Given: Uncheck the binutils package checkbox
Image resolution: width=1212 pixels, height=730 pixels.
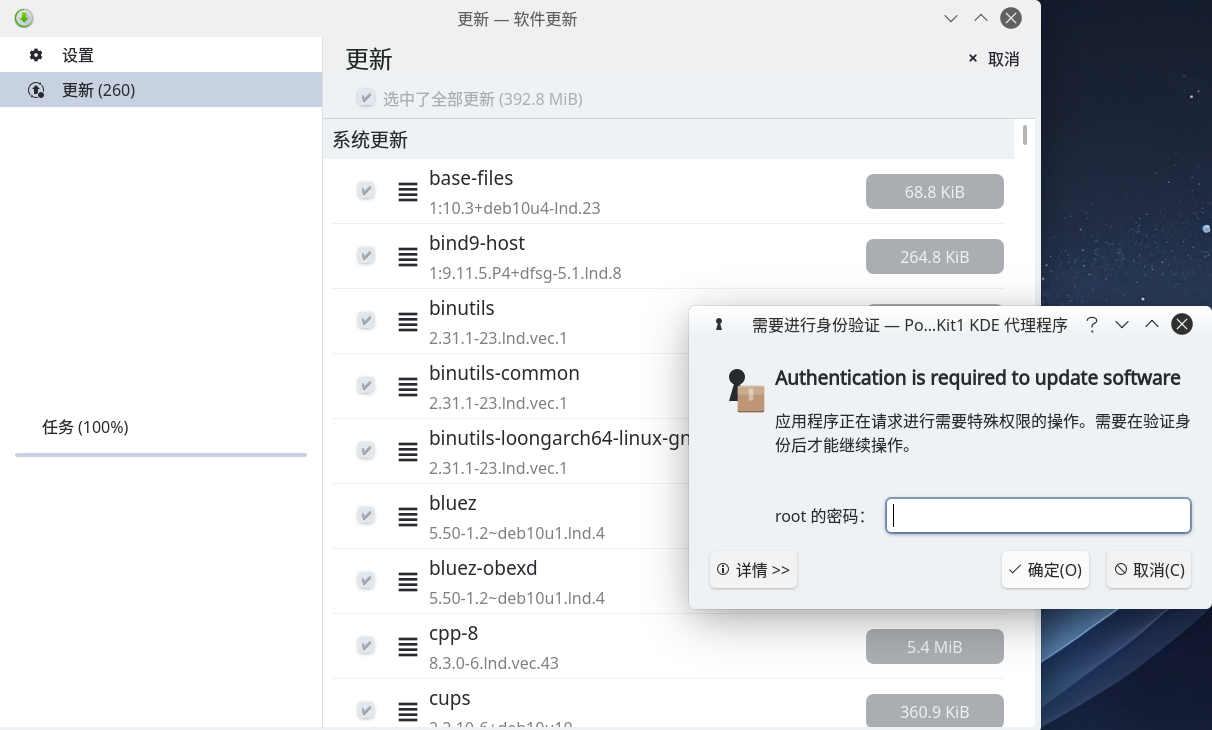Looking at the screenshot, I should (x=366, y=320).
